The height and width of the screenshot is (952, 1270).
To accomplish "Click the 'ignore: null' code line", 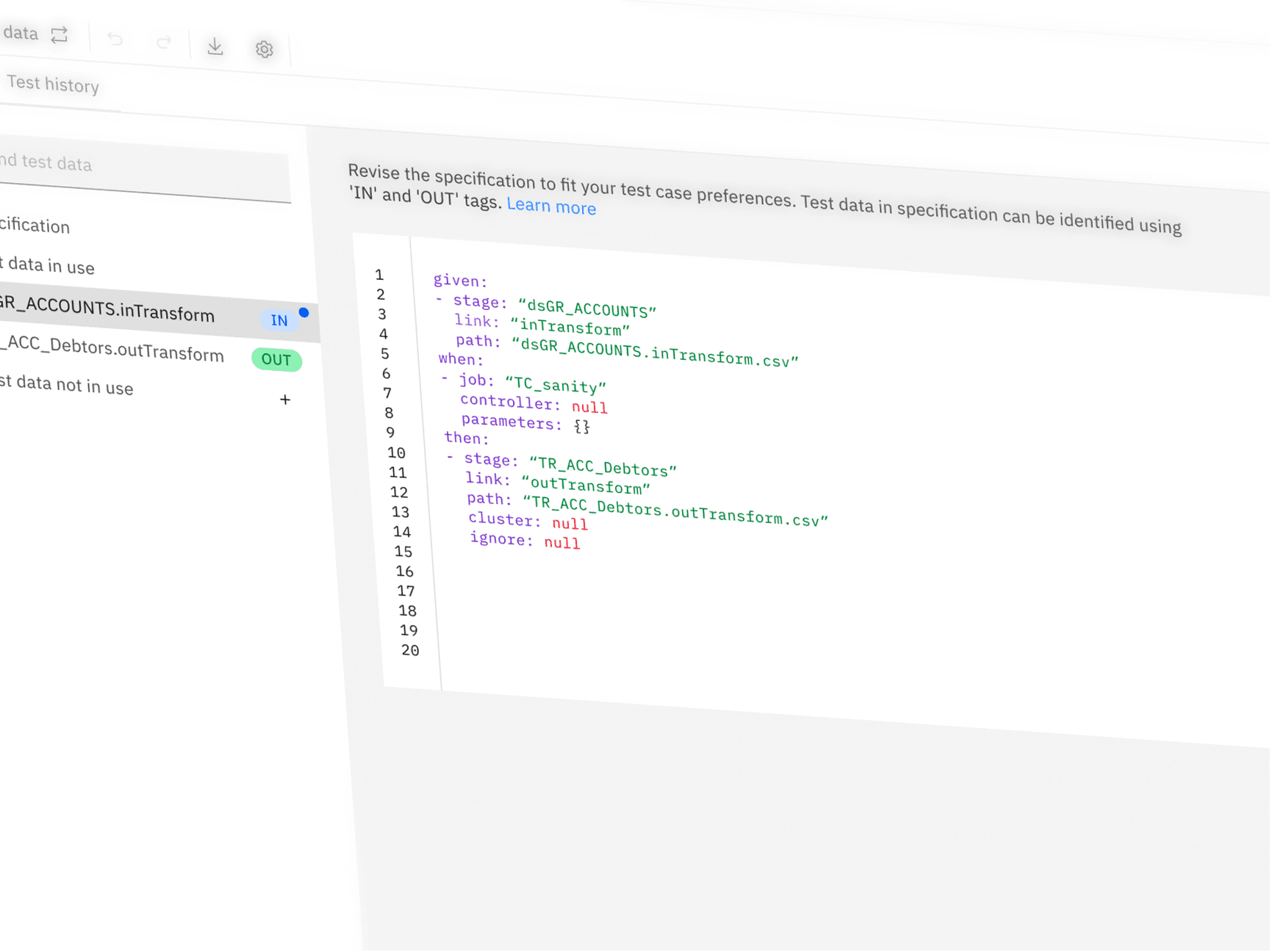I will (525, 541).
